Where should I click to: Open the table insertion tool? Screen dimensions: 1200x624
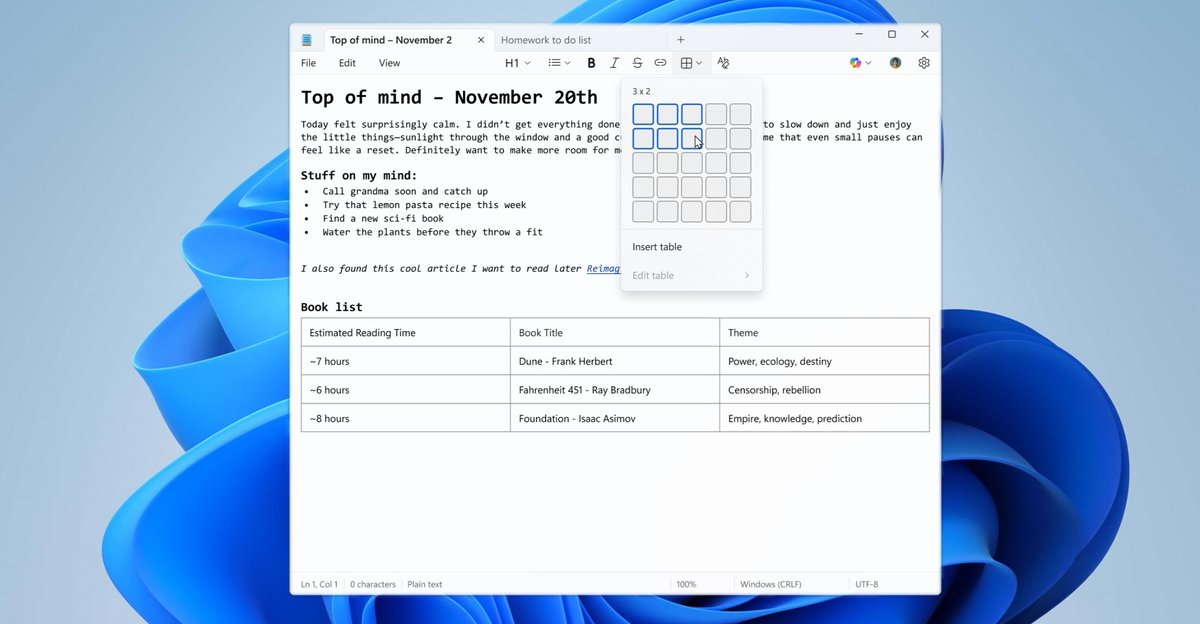pyautogui.click(x=688, y=62)
